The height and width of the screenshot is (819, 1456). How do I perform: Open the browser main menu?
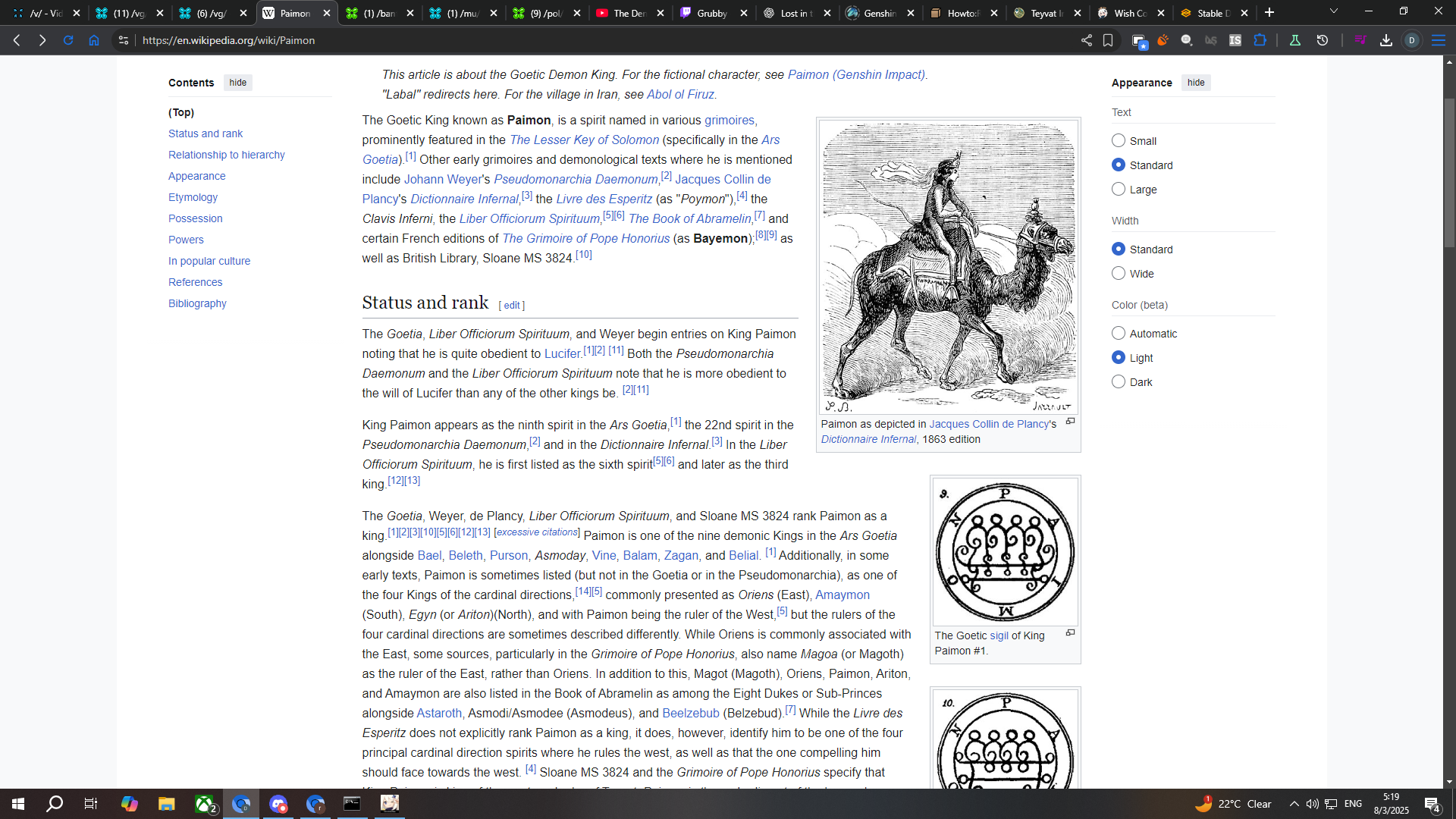pyautogui.click(x=1439, y=40)
